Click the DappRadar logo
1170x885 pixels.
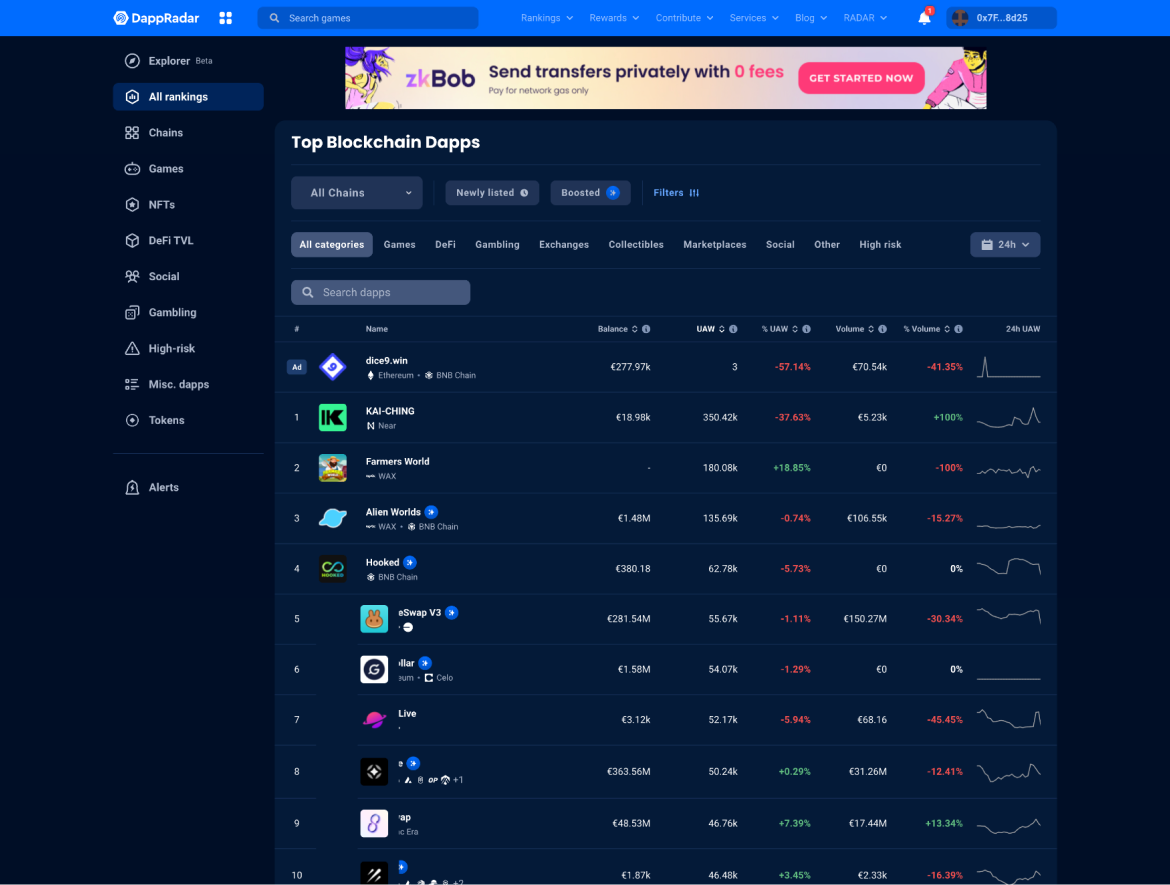click(156, 18)
